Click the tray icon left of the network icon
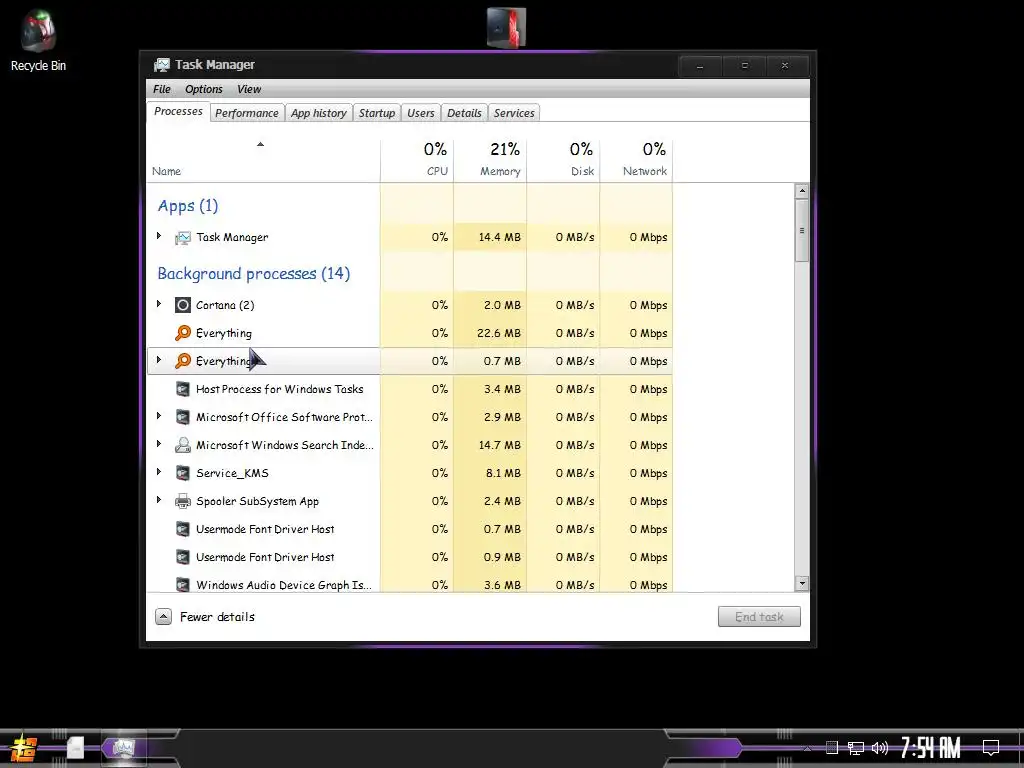The width and height of the screenshot is (1024, 768). (x=831, y=748)
